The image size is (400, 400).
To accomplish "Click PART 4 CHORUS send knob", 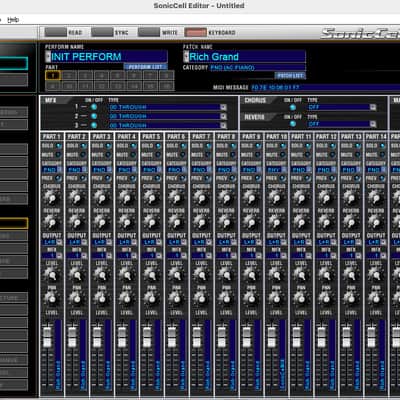I will pos(126,198).
